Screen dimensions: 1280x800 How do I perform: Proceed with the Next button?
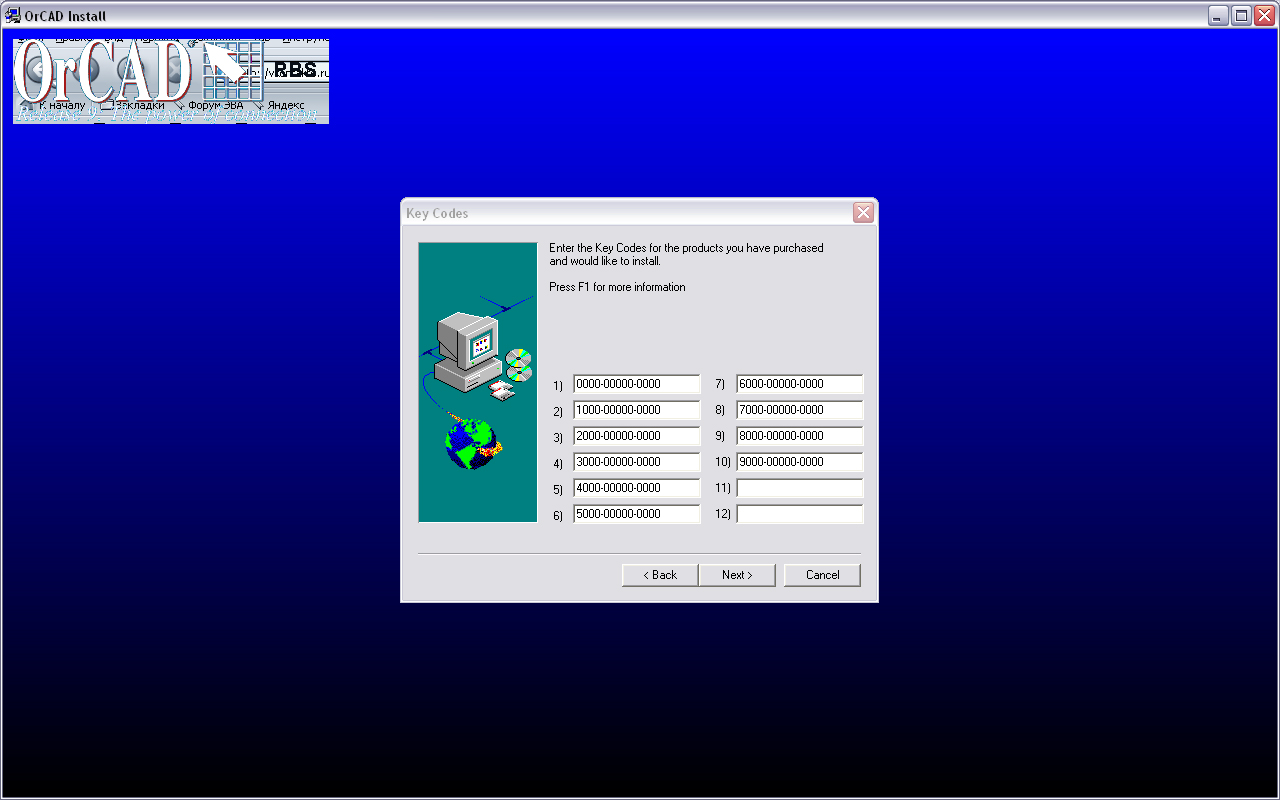click(x=737, y=575)
